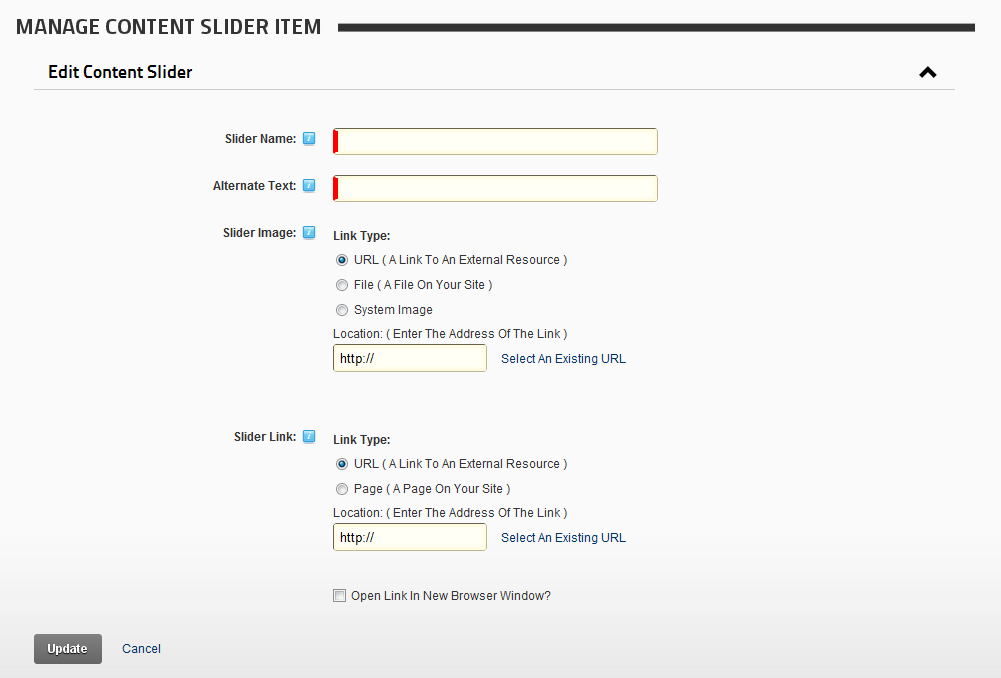Open Select An Existing URL for Slider Link
Screen dimensions: 1001x678
point(563,538)
